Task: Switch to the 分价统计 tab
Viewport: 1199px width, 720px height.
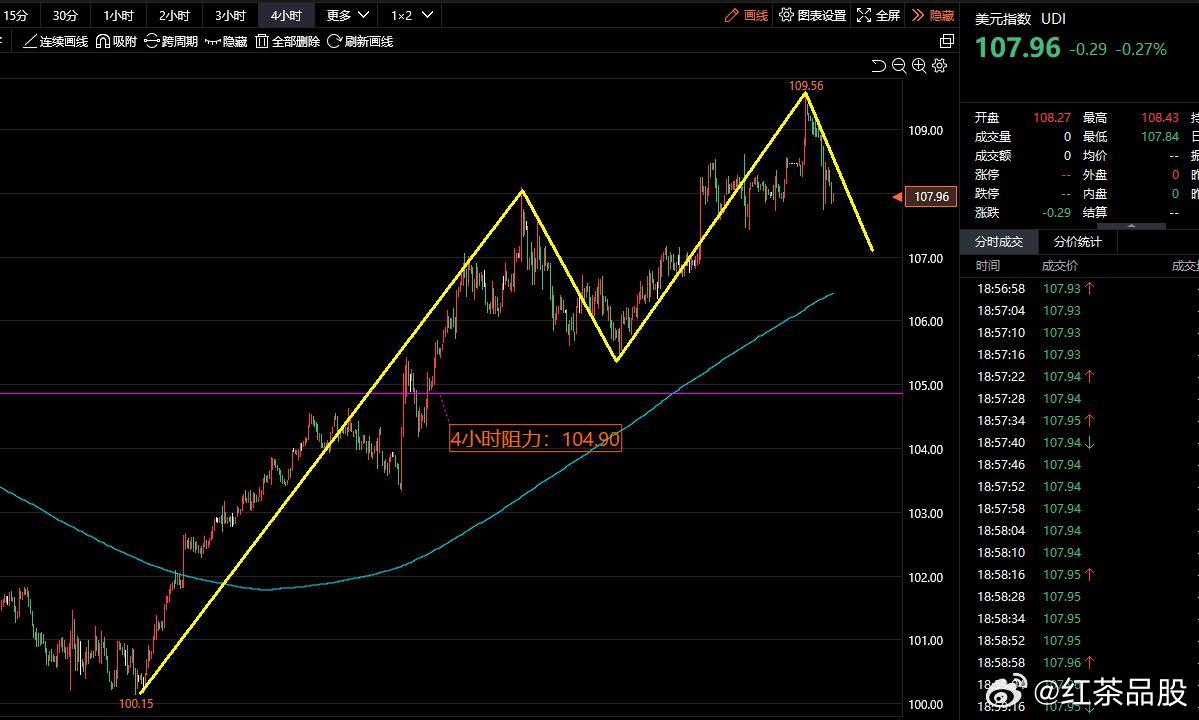Action: pos(1077,241)
